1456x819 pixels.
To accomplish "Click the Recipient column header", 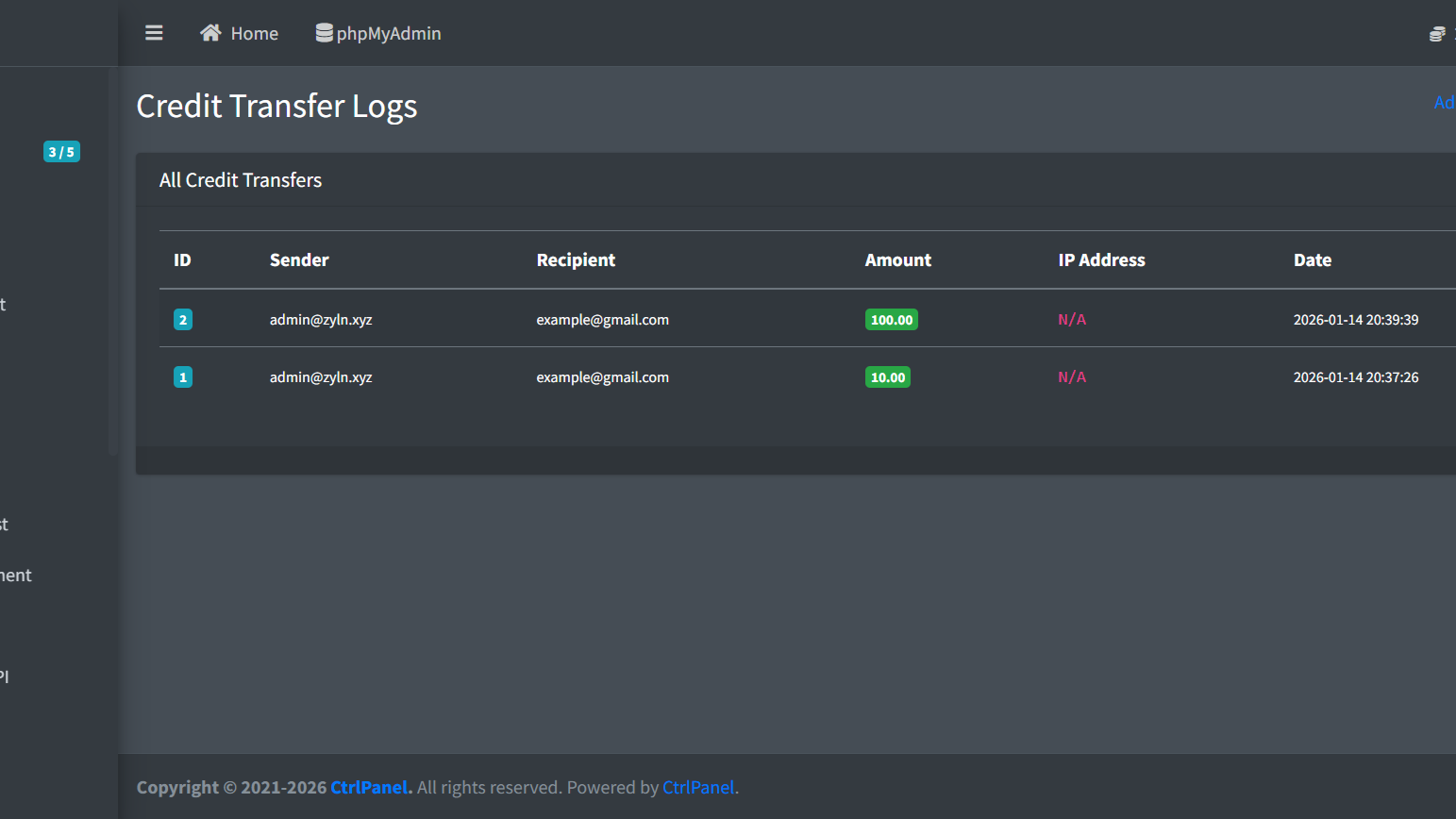I will click(576, 260).
